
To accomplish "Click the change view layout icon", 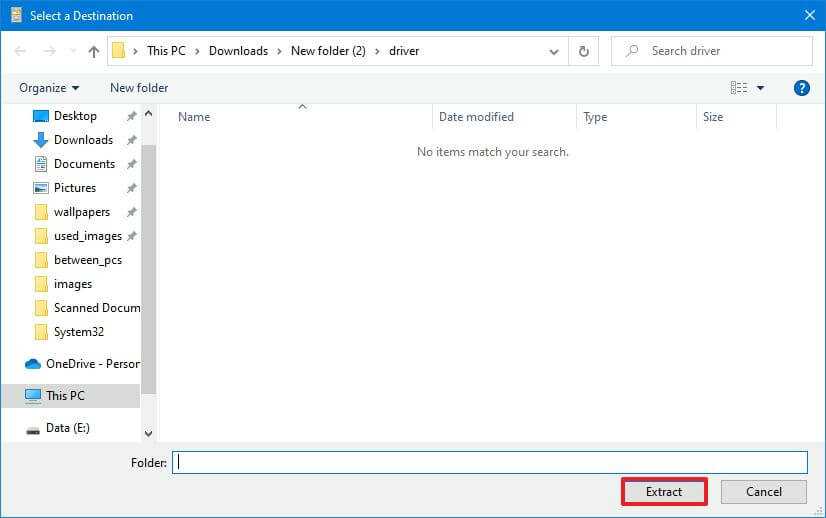I will point(739,88).
